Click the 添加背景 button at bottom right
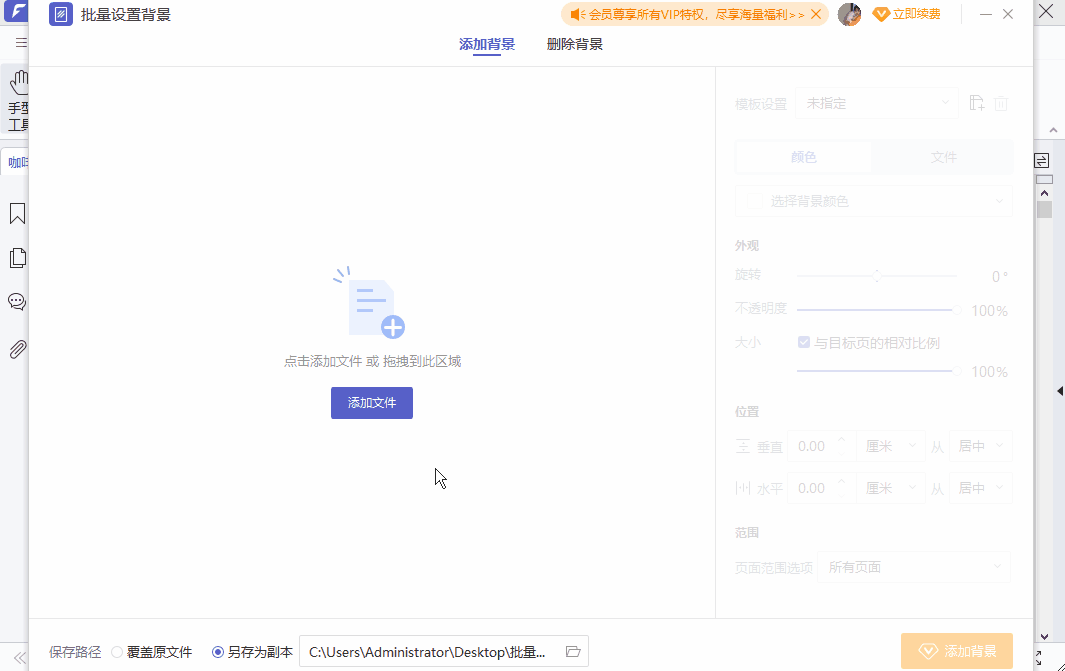 click(x=956, y=650)
